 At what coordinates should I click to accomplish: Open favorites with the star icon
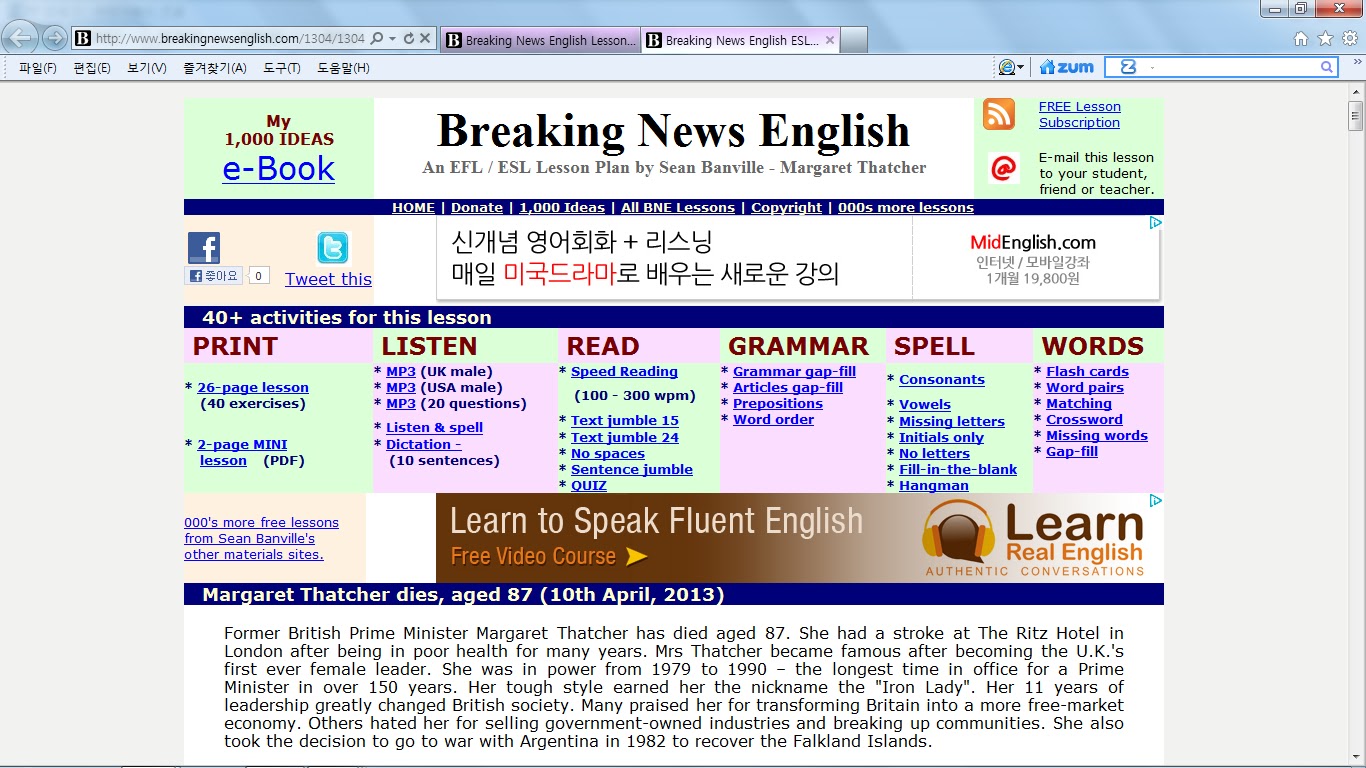pyautogui.click(x=1327, y=39)
